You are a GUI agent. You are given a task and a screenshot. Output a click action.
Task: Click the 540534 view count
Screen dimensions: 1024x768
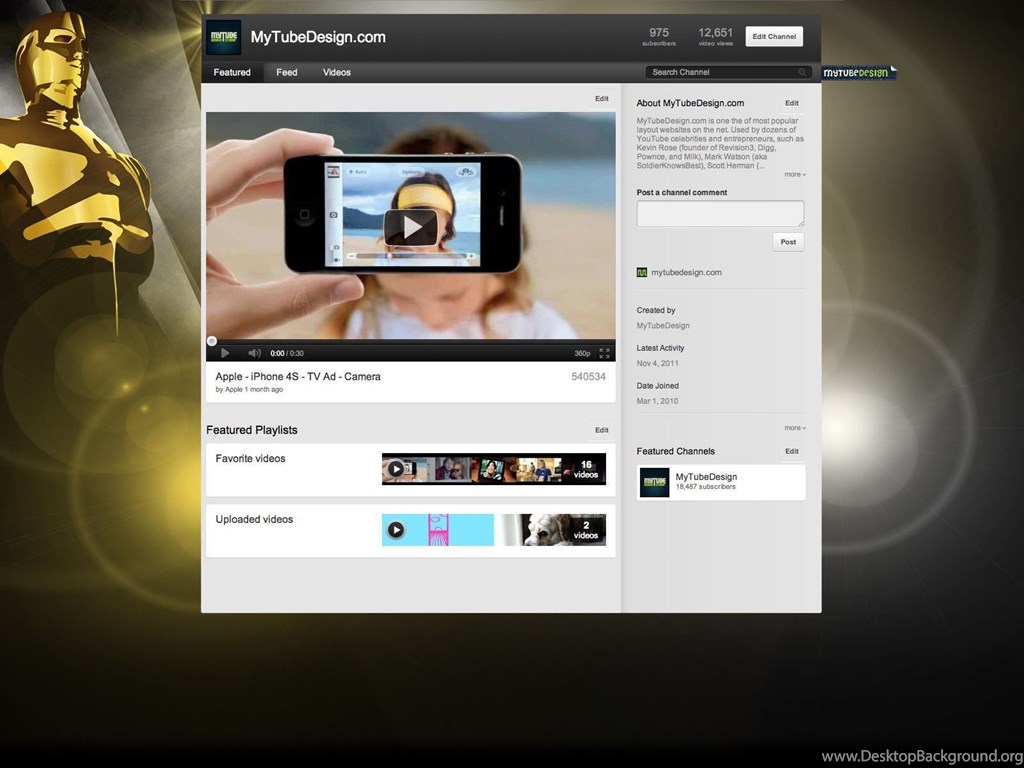point(588,377)
